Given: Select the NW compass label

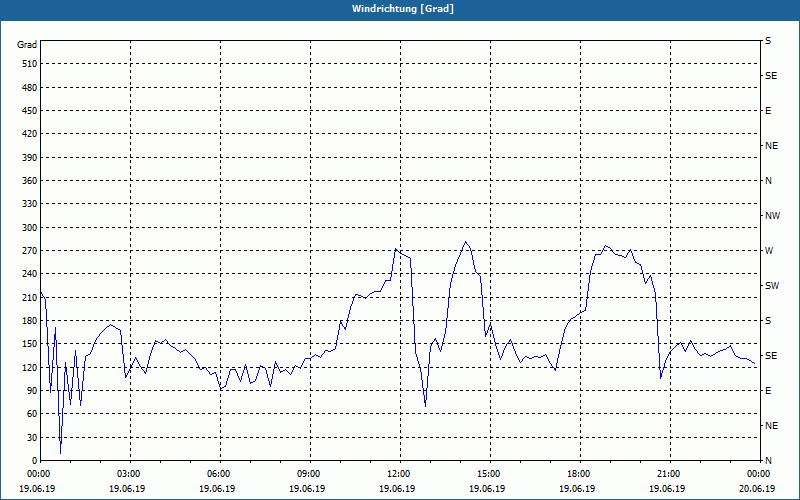Looking at the screenshot, I should point(772,216).
